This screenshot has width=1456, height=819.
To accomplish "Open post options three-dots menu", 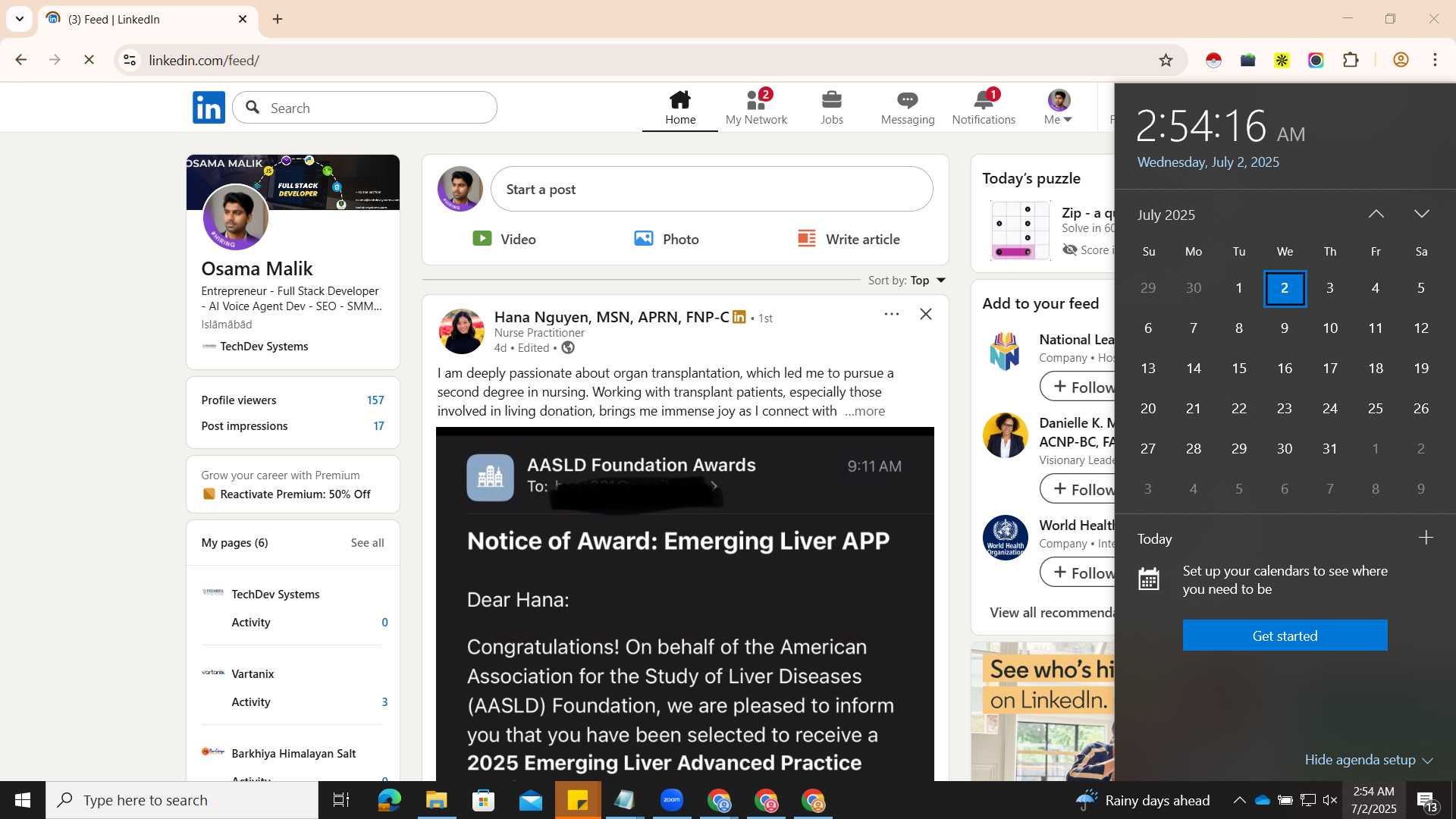I will click(x=892, y=314).
